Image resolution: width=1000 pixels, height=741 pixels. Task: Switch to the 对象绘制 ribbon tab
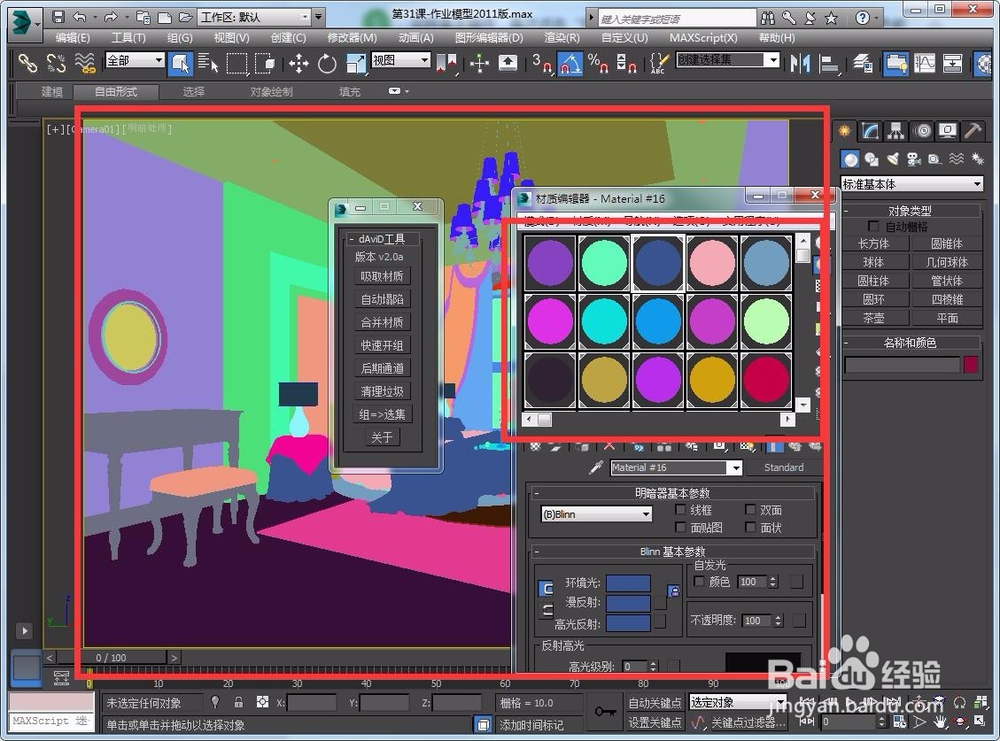coord(271,92)
